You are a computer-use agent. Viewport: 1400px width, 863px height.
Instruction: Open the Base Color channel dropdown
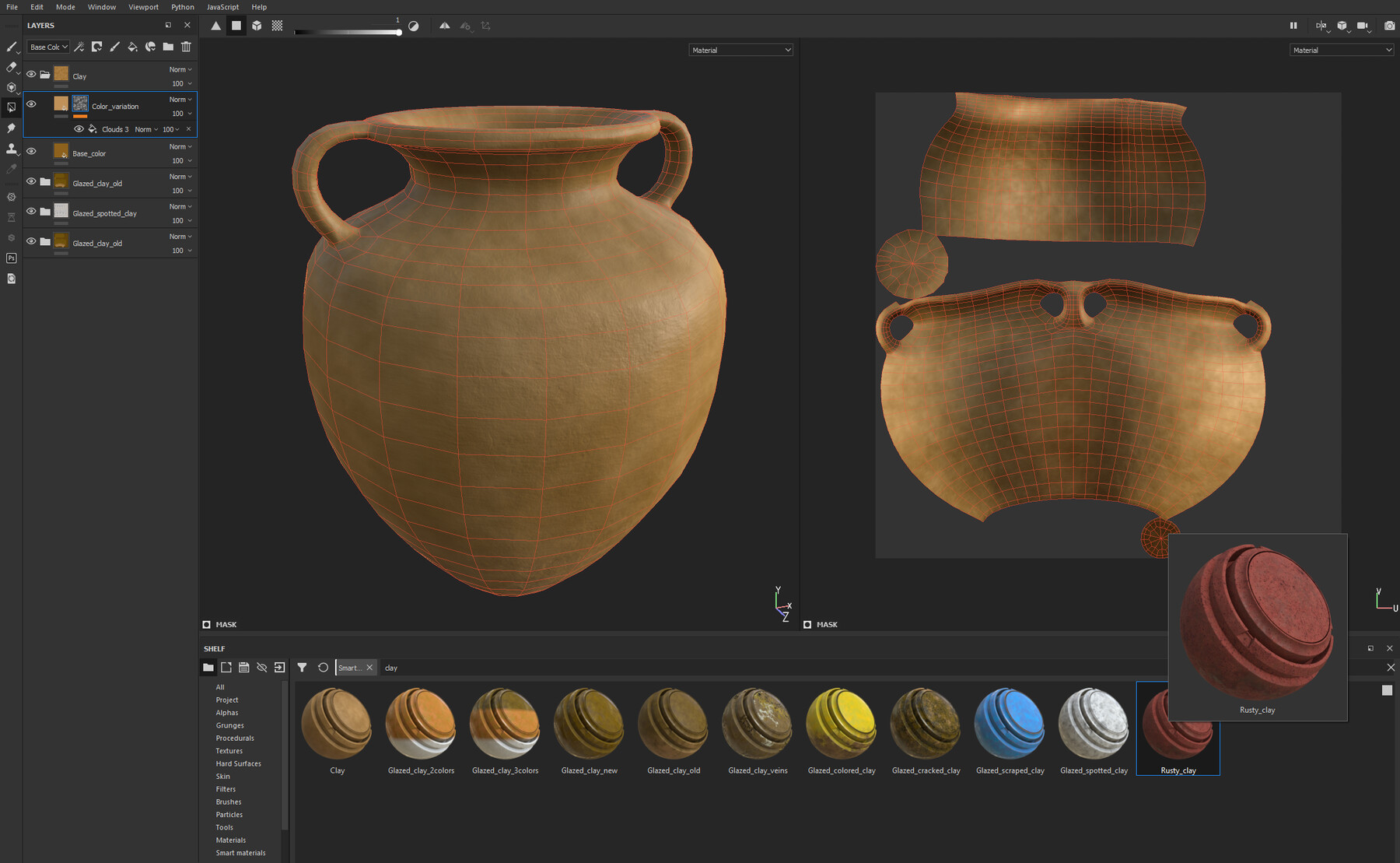click(x=47, y=47)
